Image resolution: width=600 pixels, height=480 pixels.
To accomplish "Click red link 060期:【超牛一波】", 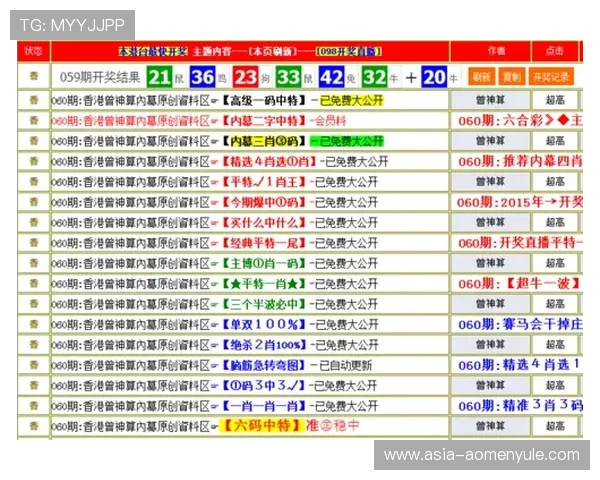I will point(520,284).
